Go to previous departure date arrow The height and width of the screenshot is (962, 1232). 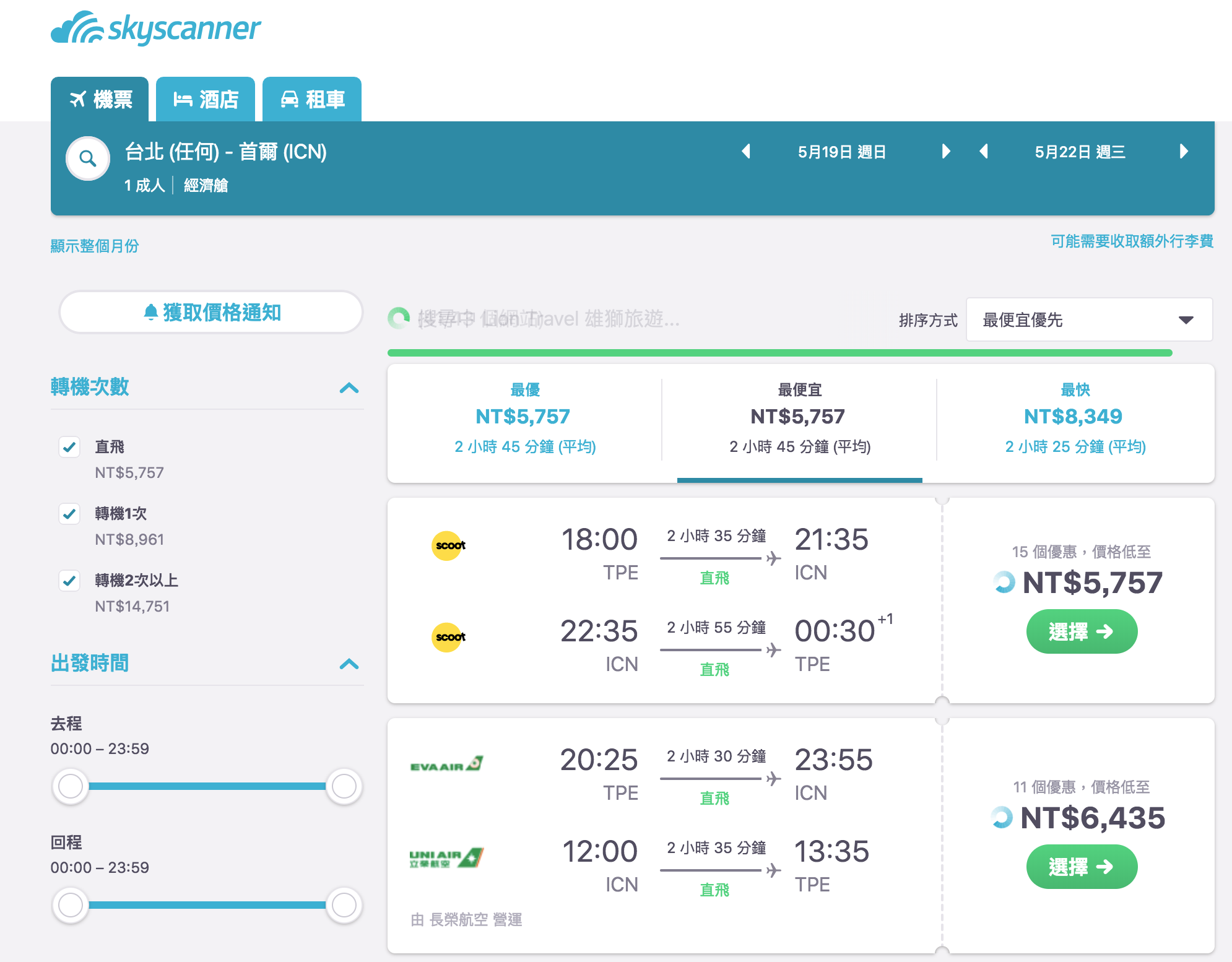746,152
